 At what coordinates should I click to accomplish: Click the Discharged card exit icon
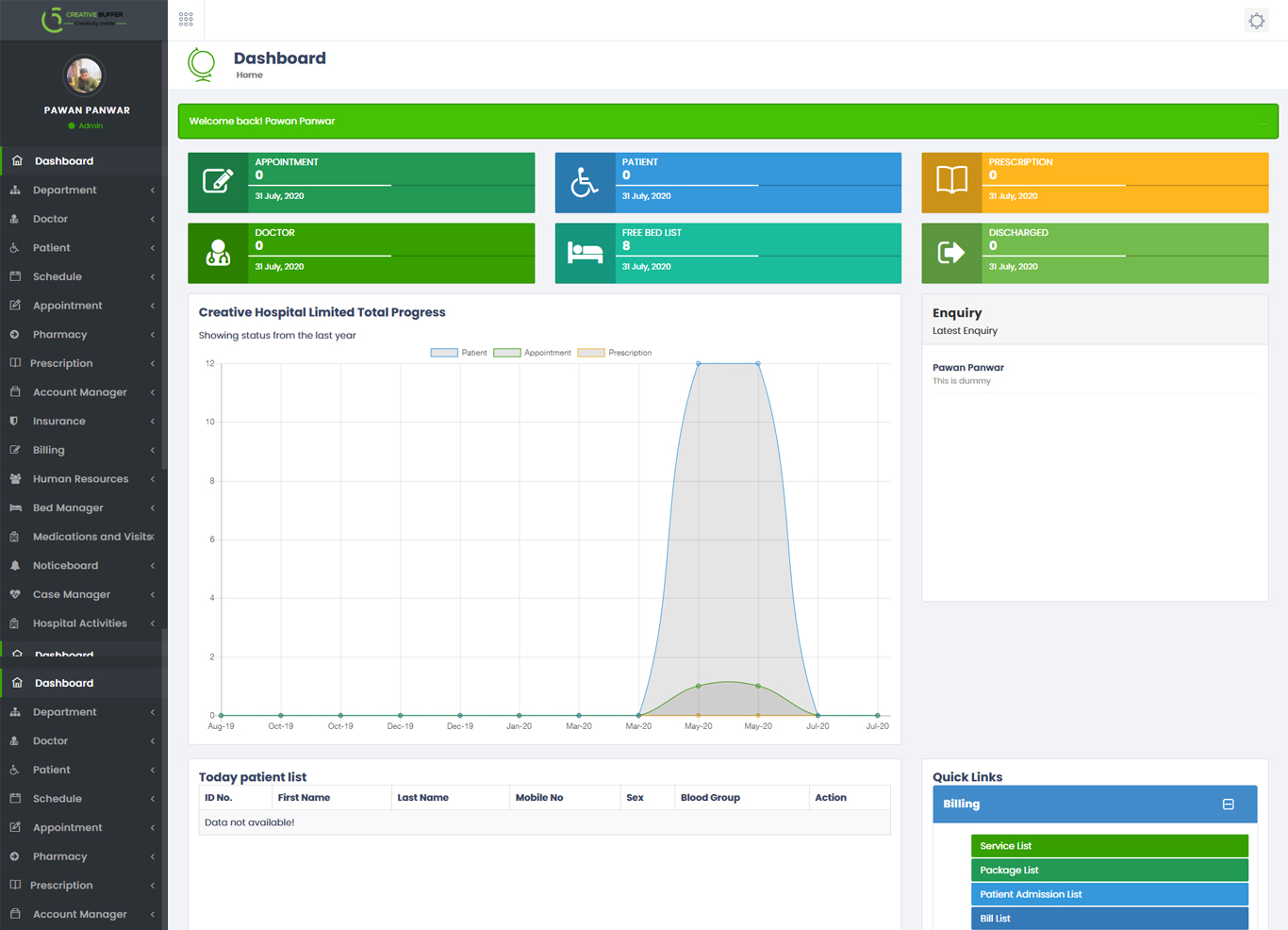click(951, 253)
